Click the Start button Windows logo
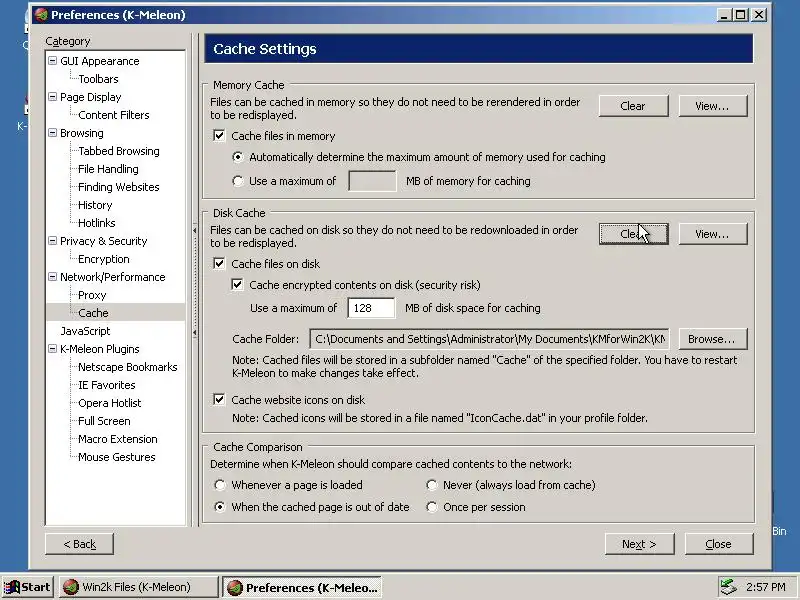This screenshot has width=800, height=600. point(11,587)
